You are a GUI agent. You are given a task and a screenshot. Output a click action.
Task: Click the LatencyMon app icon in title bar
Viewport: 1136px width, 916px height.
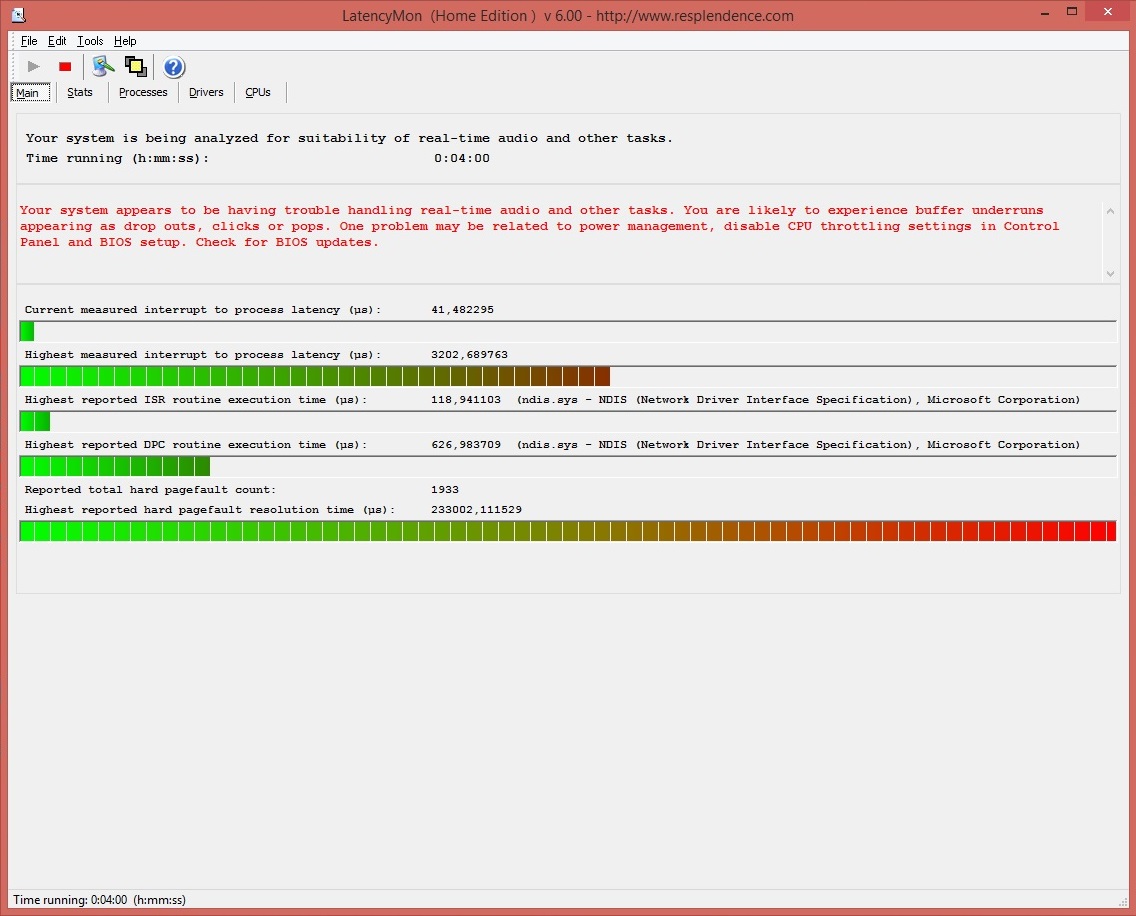[18, 14]
